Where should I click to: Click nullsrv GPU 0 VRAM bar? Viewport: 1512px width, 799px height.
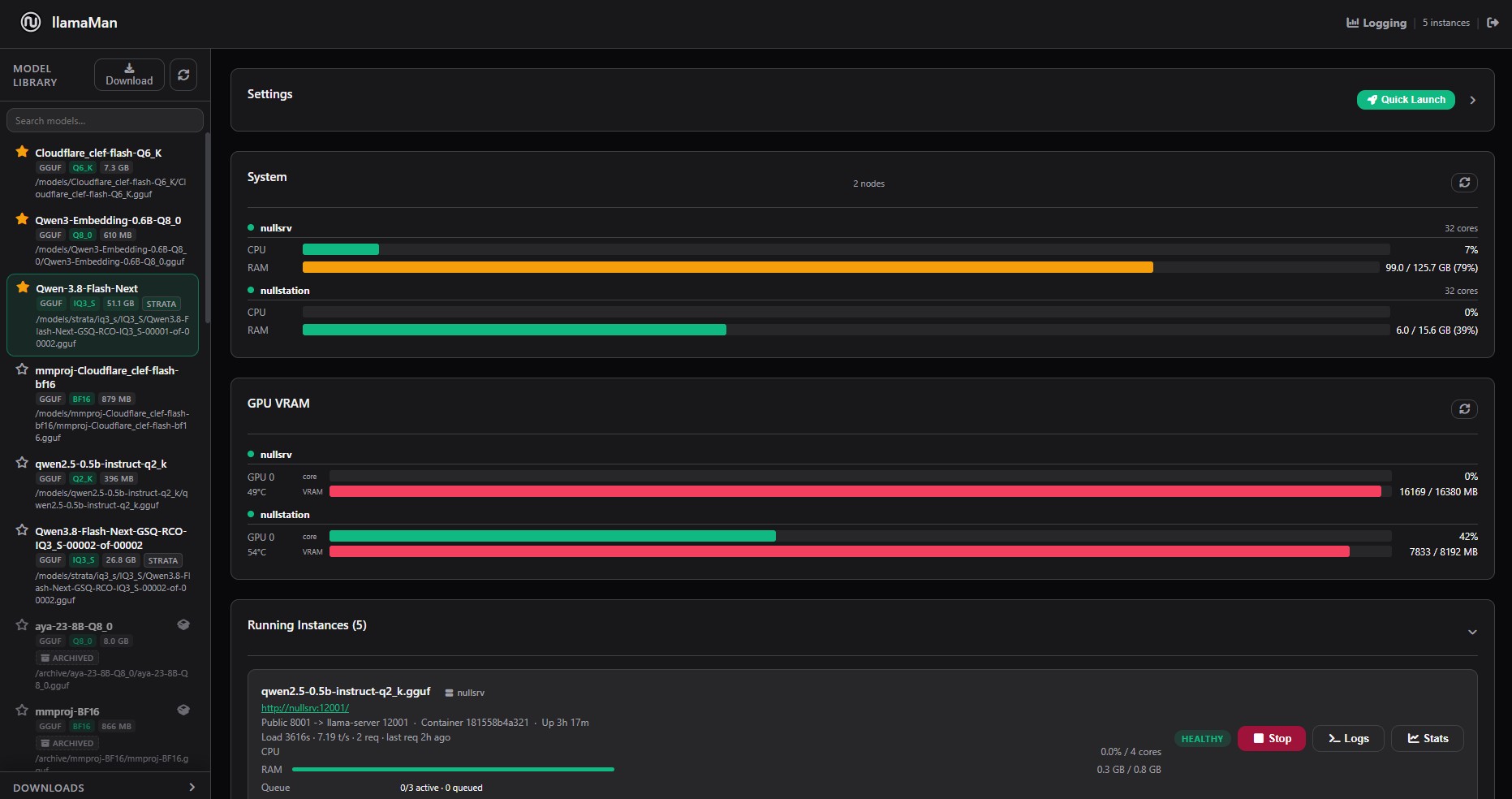tap(860, 491)
